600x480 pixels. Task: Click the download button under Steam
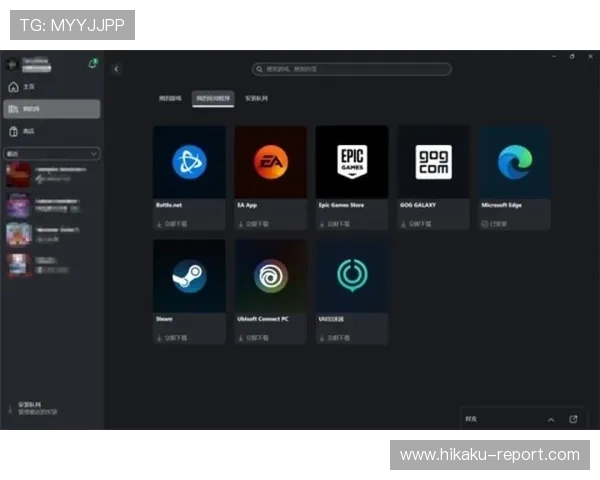coord(175,338)
